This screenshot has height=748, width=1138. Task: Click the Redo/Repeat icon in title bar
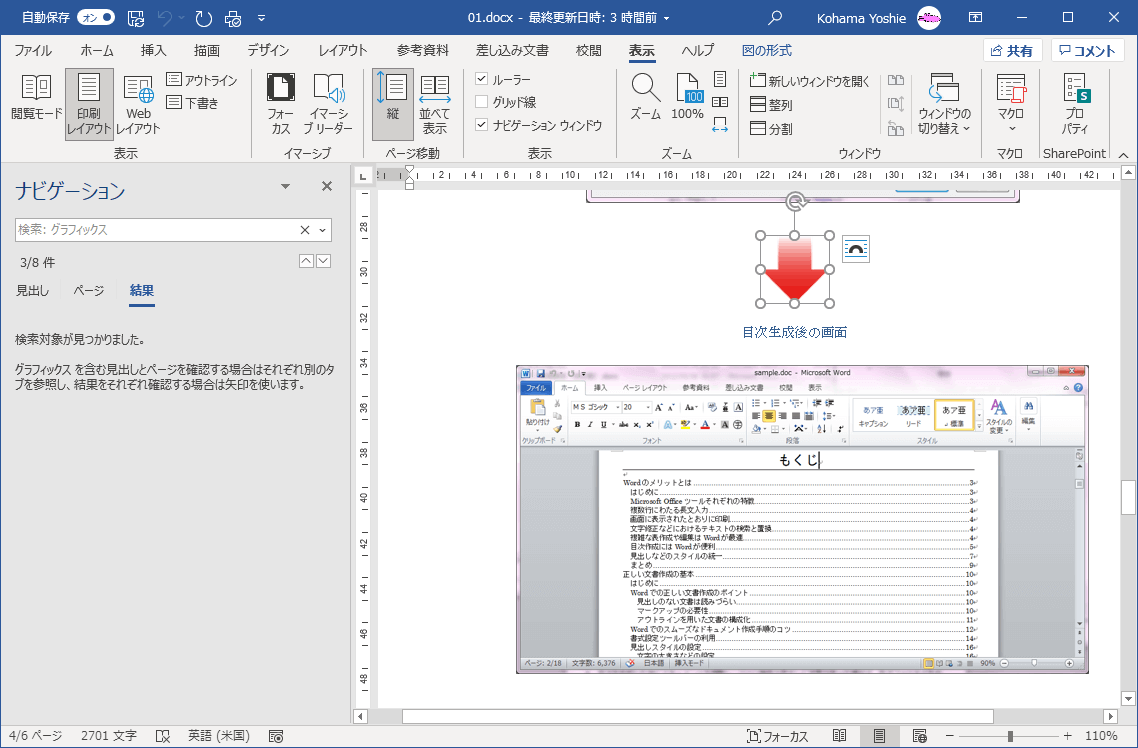(204, 18)
